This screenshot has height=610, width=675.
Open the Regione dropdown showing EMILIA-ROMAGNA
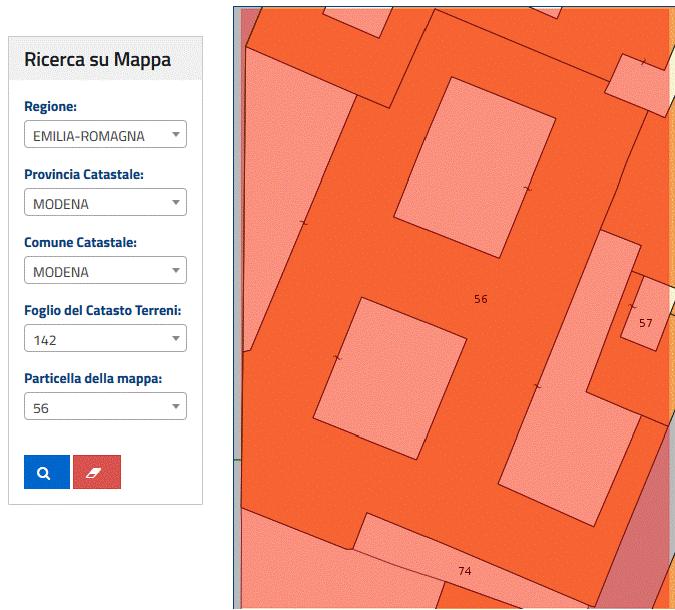105,134
